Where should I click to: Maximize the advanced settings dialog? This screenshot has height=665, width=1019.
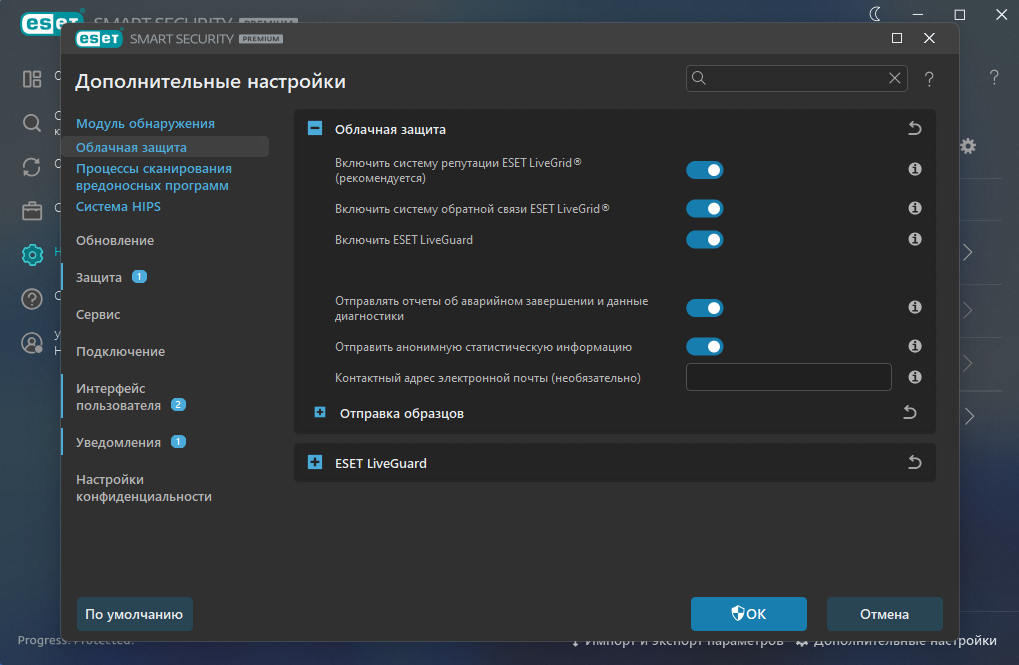[897, 38]
